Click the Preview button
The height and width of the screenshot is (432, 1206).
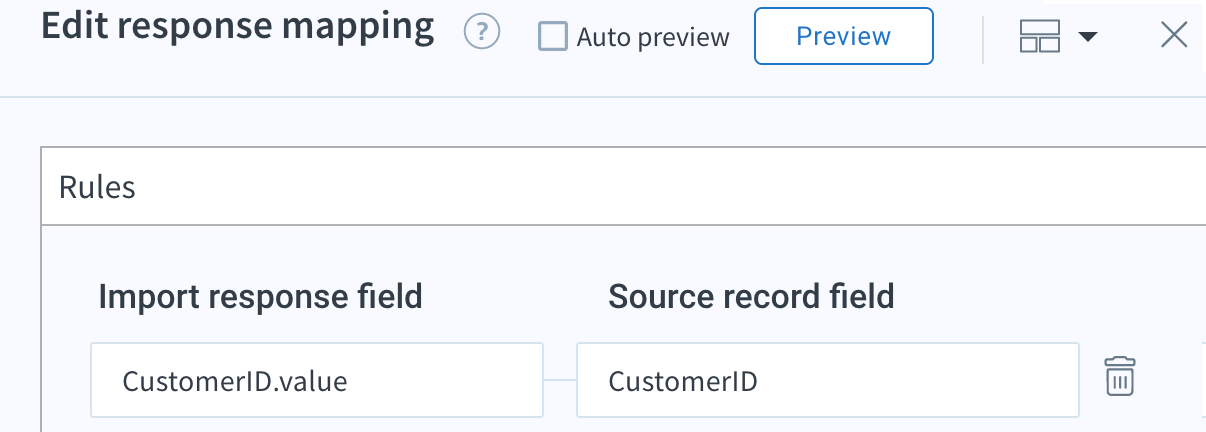click(843, 36)
